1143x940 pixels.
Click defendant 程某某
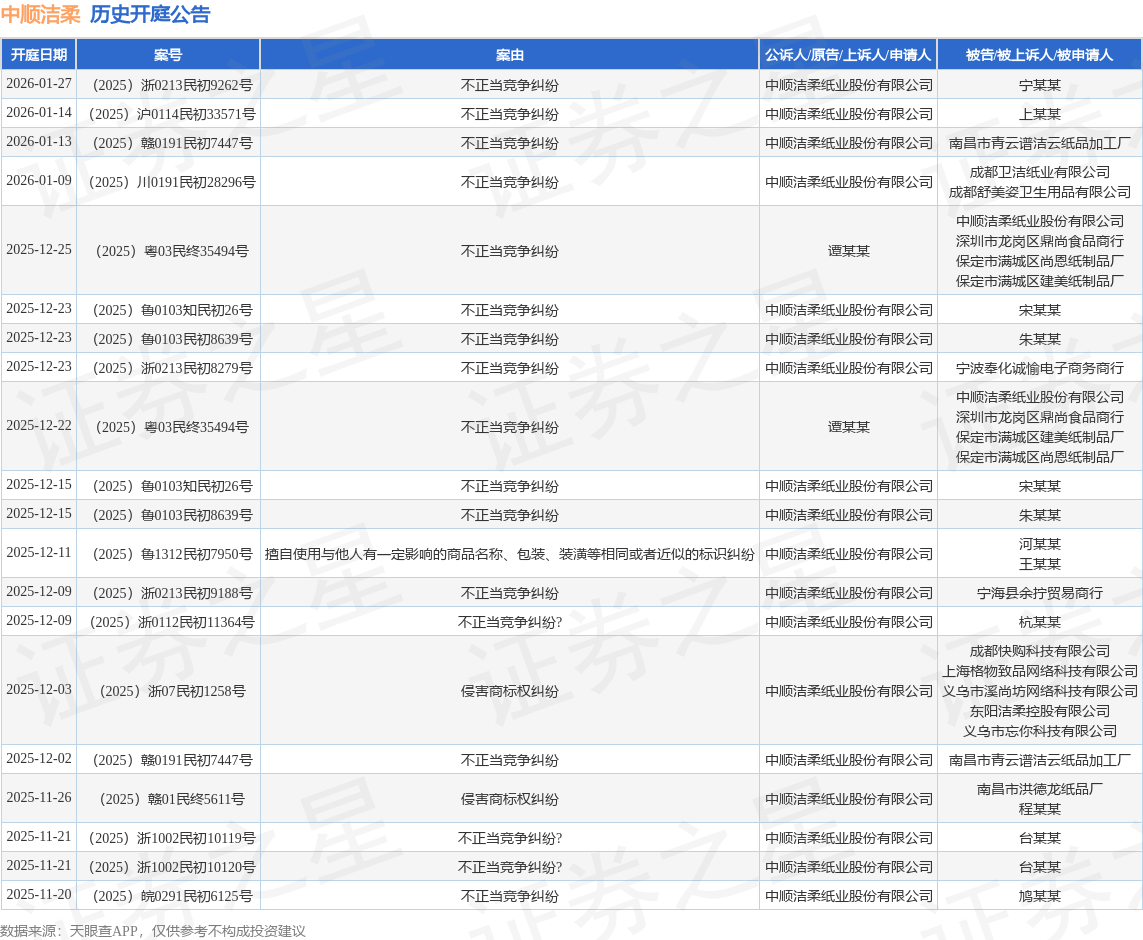[x=1039, y=810]
